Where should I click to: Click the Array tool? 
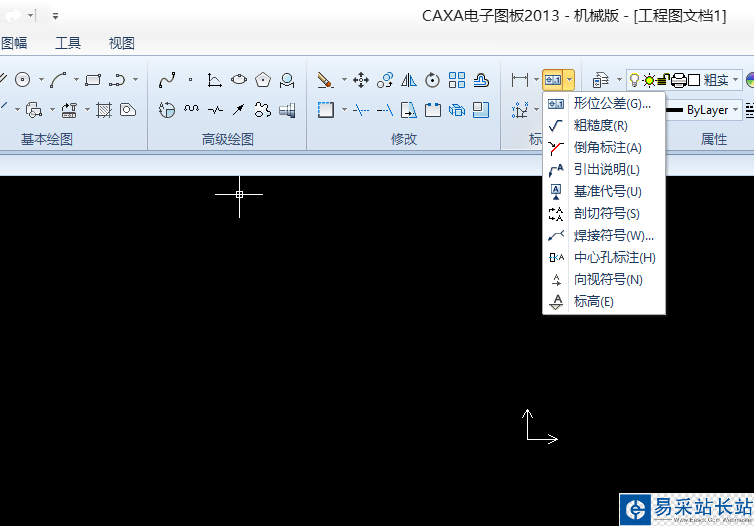point(457,80)
